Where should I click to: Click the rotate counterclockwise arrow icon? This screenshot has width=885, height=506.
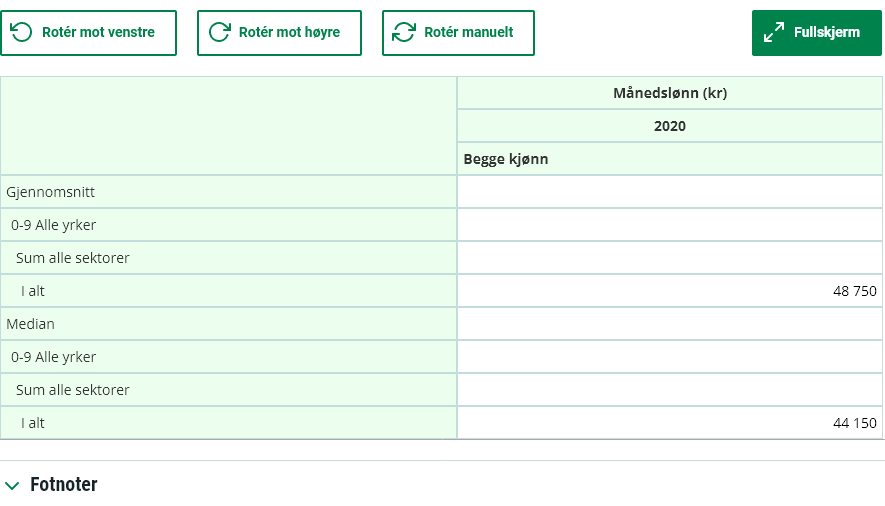point(22,33)
